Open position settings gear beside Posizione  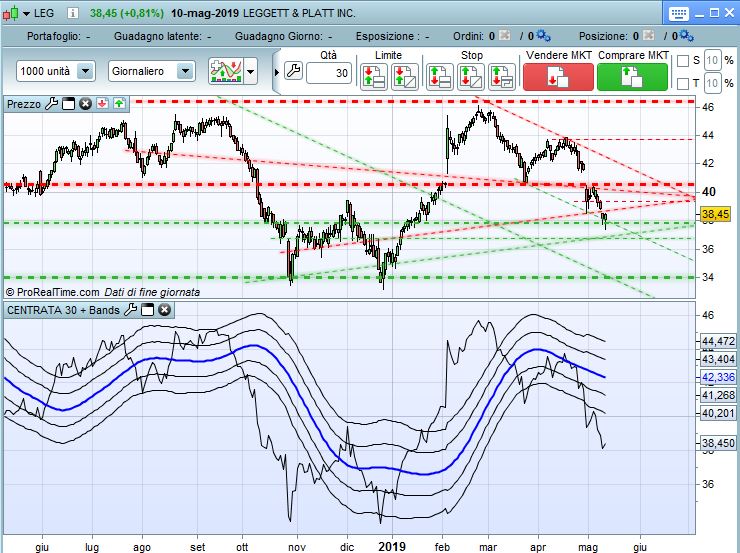[687, 35]
